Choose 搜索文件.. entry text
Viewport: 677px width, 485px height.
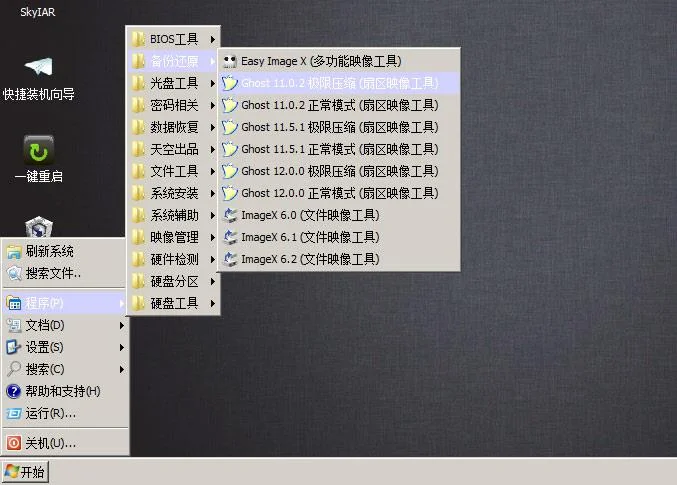pyautogui.click(x=53, y=273)
